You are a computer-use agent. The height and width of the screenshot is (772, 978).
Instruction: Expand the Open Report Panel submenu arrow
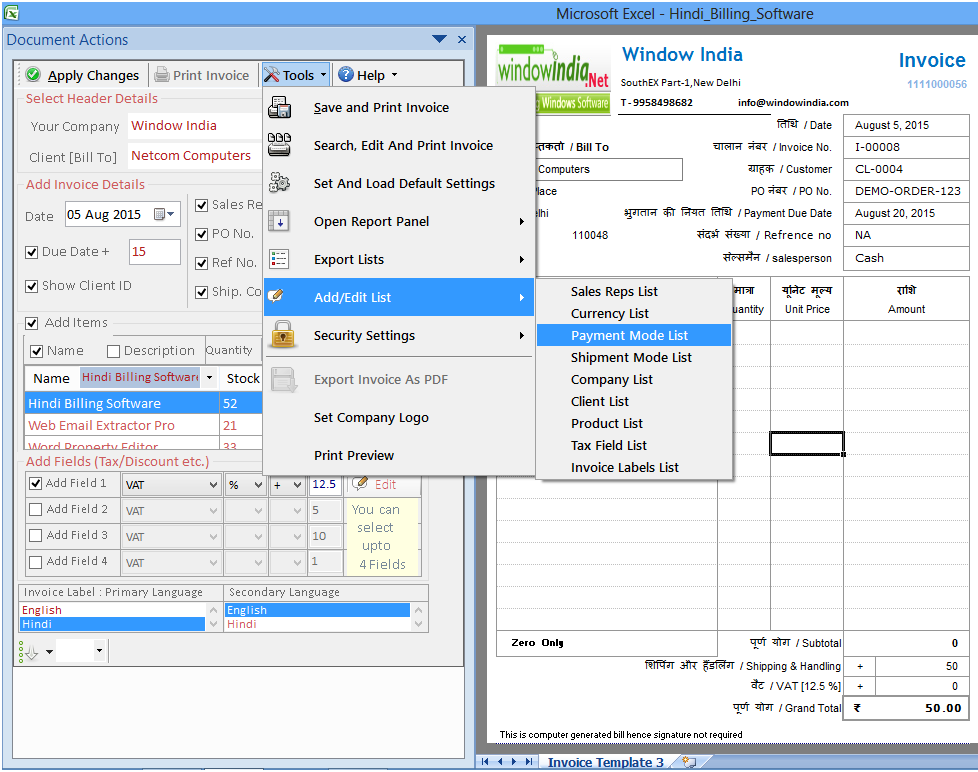(x=521, y=221)
